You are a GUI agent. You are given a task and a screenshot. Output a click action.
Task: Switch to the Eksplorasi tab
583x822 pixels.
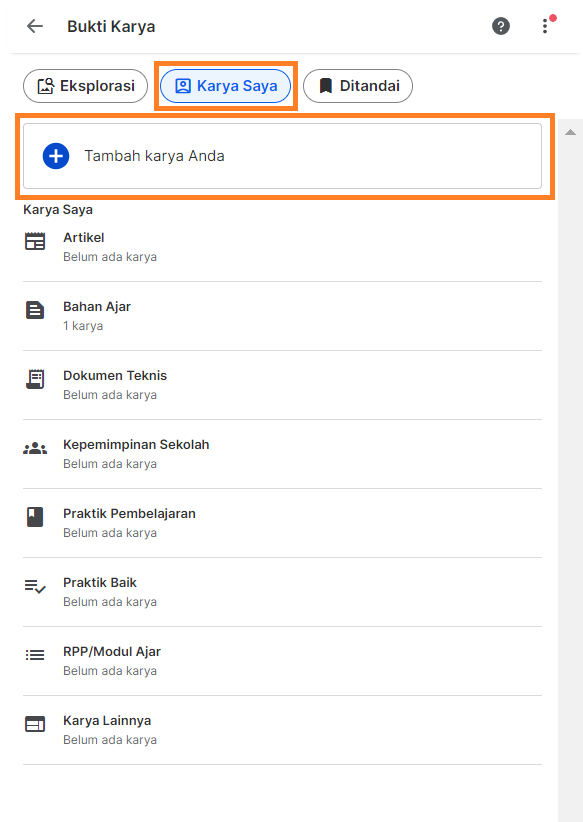[85, 86]
